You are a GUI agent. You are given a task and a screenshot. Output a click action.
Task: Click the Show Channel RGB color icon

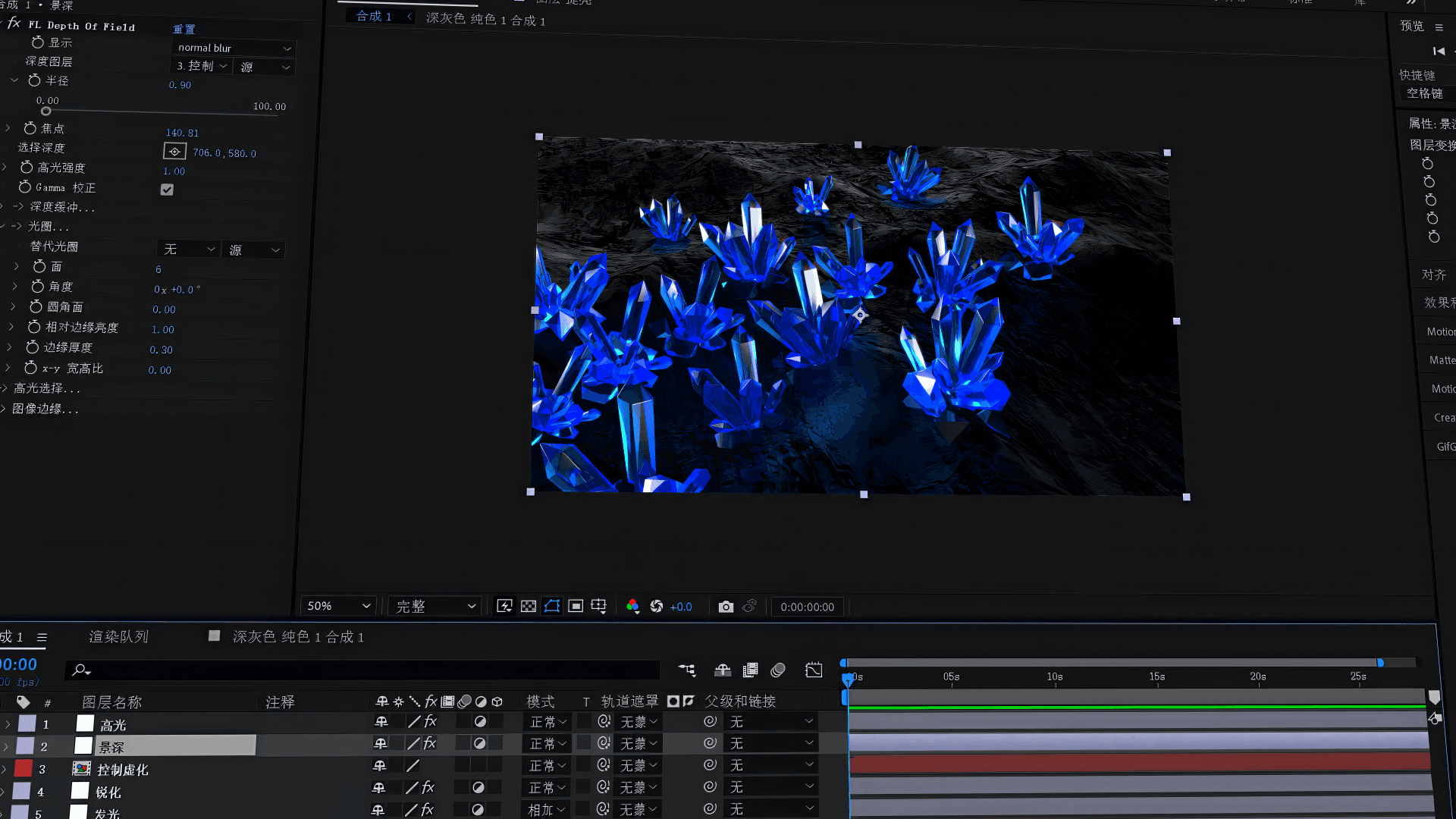click(632, 607)
